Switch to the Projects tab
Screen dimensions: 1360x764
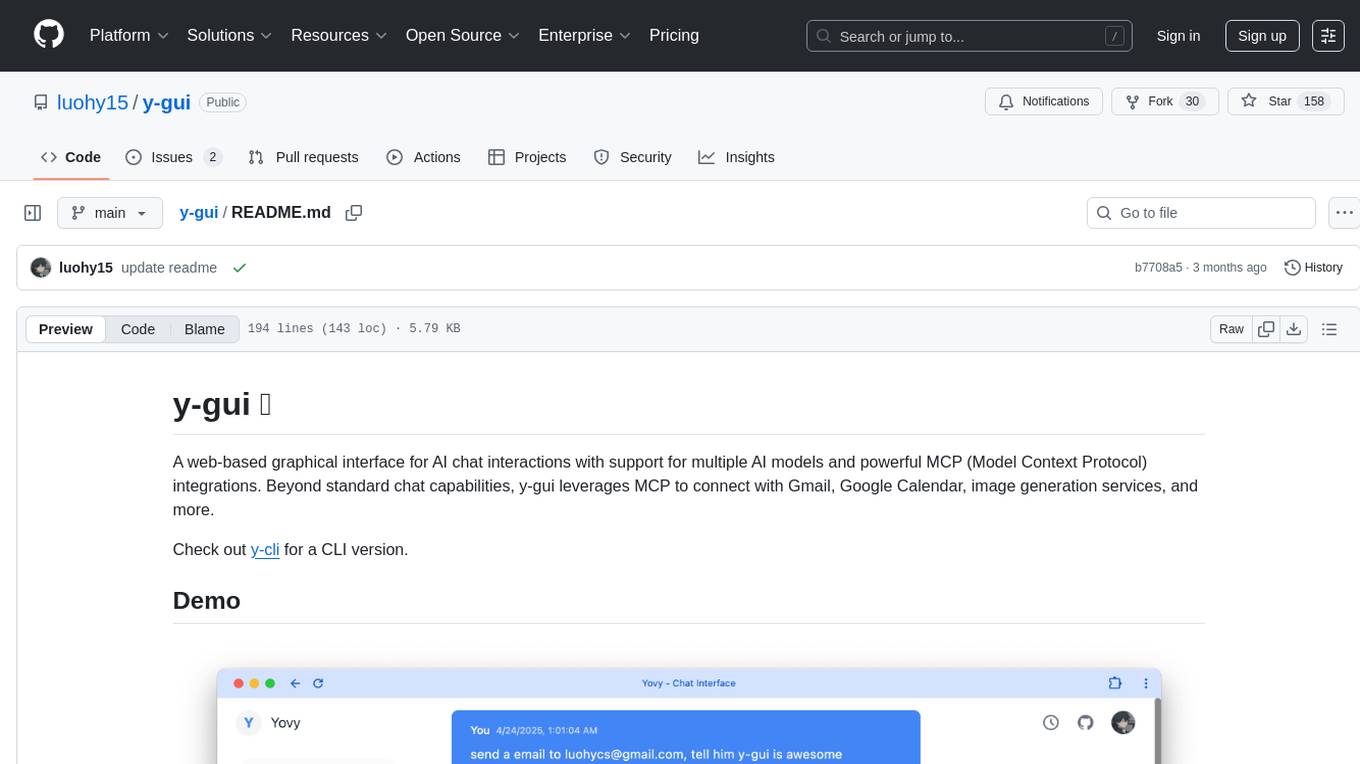tap(527, 157)
